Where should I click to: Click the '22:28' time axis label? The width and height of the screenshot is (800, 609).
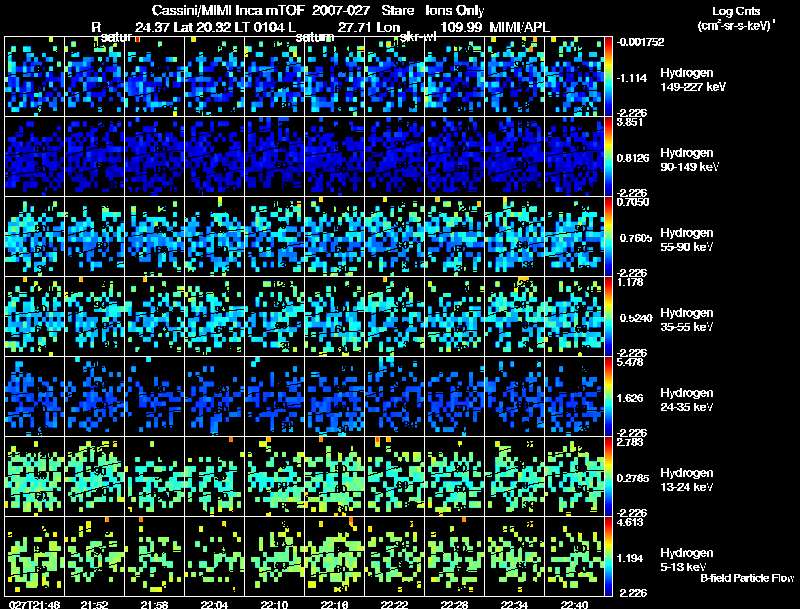(455, 604)
